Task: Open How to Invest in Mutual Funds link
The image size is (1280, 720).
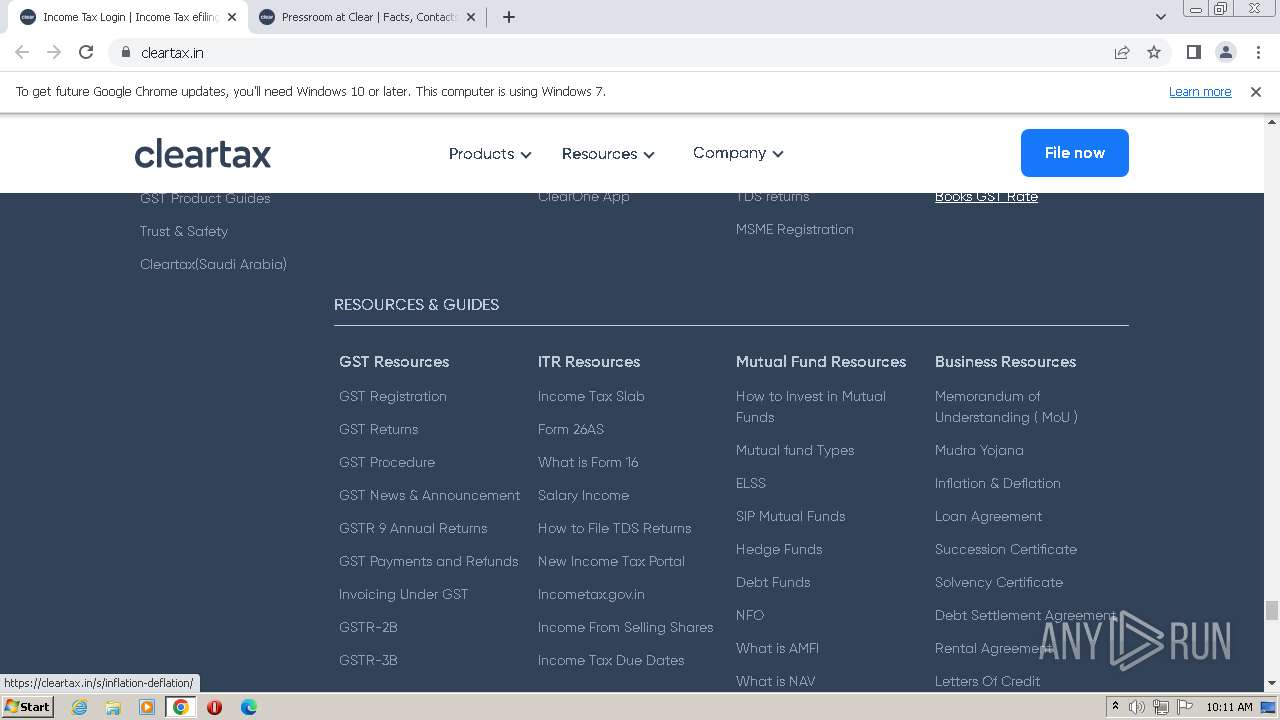Action: (x=811, y=407)
